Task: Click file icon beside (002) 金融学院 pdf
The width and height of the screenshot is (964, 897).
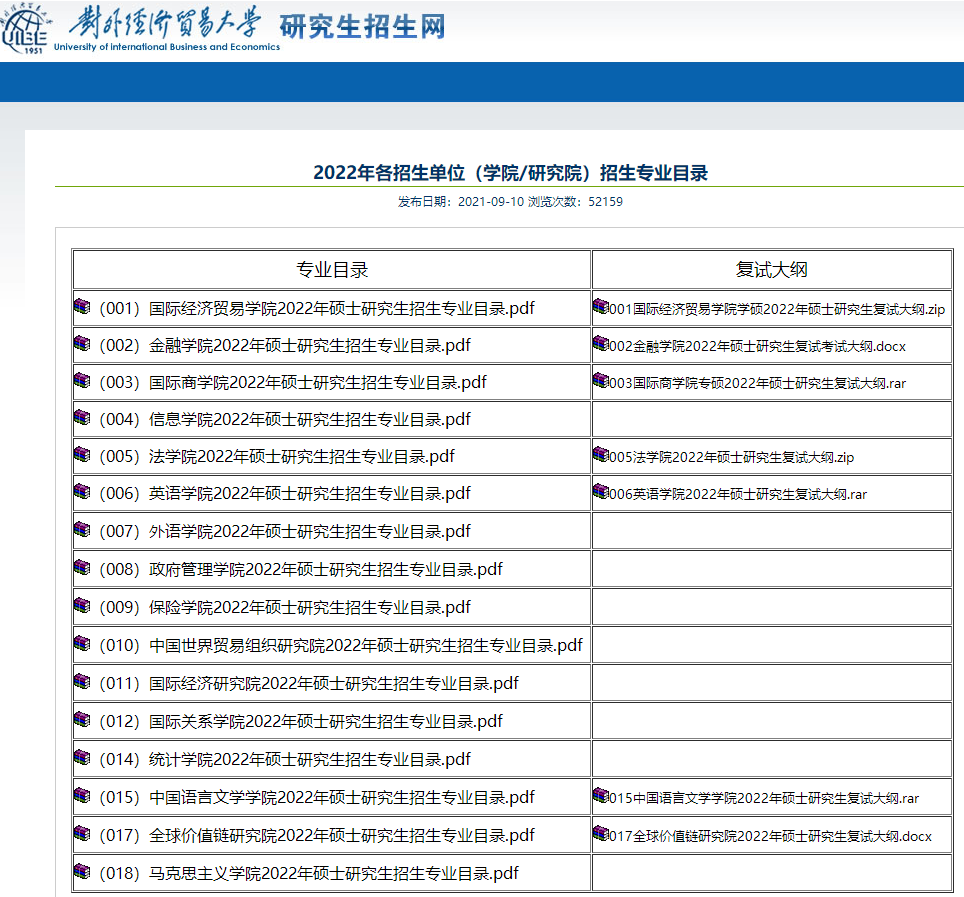Action: click(x=82, y=343)
